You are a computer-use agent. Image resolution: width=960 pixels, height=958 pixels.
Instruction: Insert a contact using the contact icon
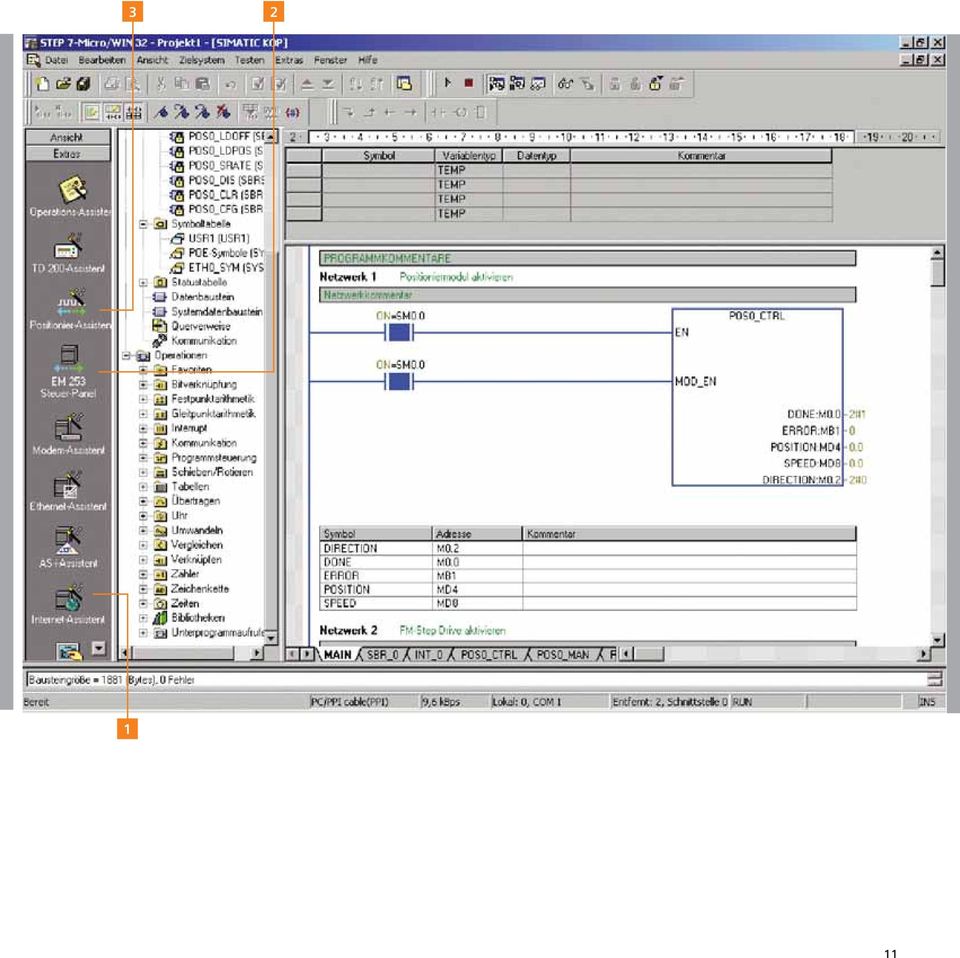tap(438, 112)
